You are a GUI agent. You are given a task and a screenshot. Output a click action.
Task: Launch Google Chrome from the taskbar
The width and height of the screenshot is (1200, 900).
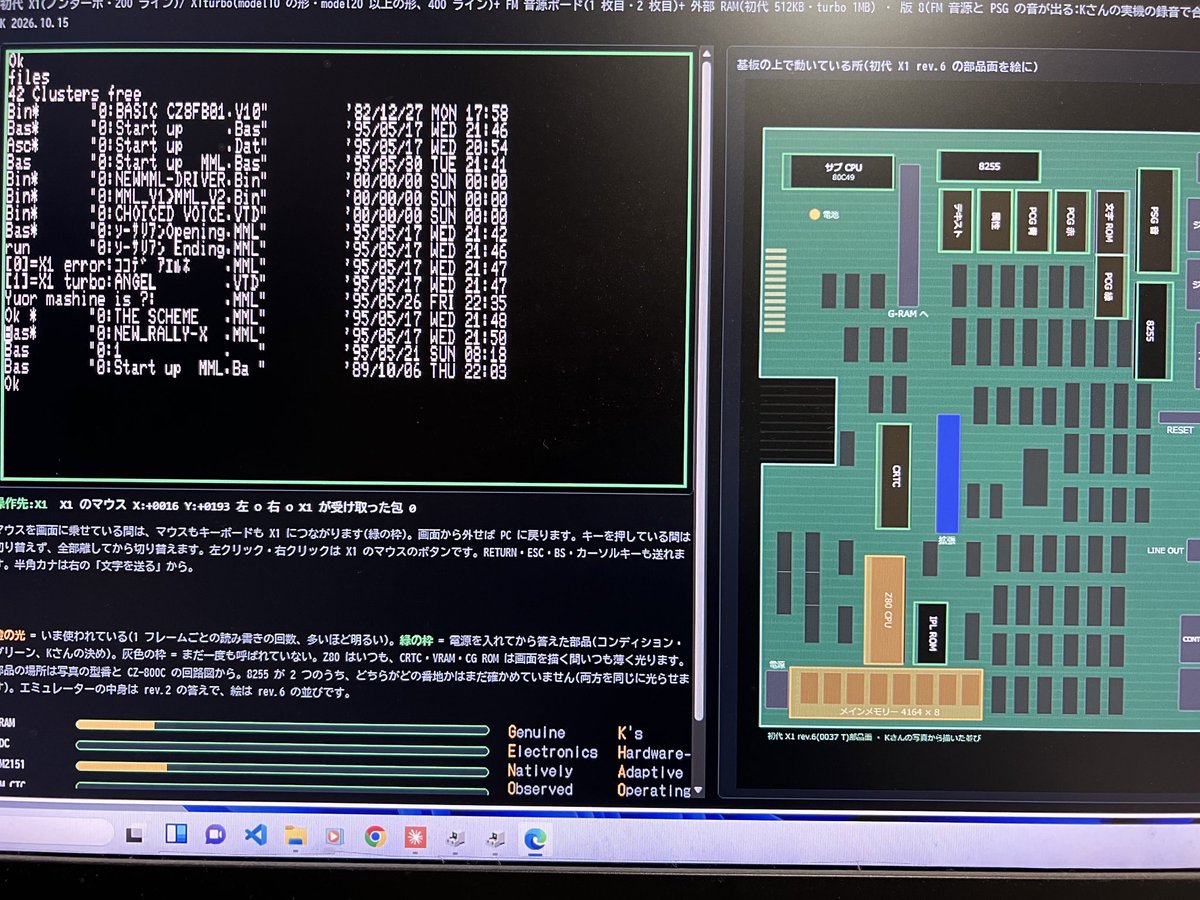tap(375, 836)
